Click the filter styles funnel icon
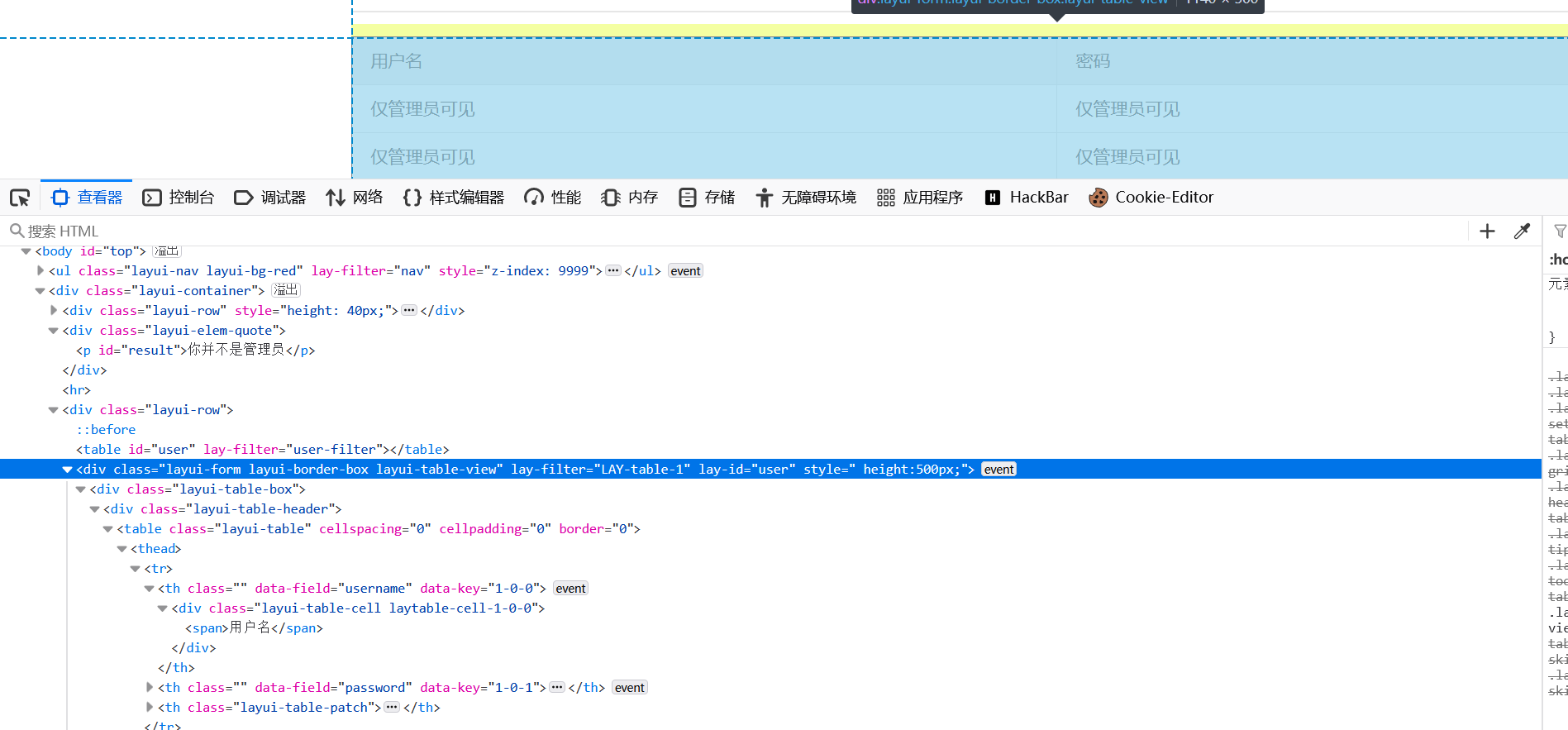This screenshot has width=1568, height=730. click(x=1560, y=231)
